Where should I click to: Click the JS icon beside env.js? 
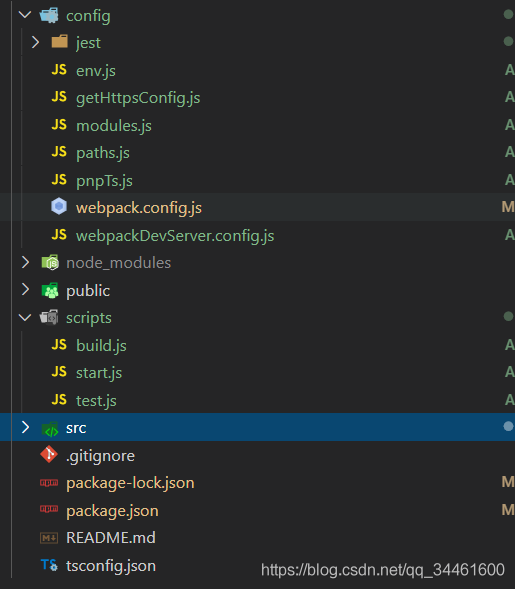(59, 69)
